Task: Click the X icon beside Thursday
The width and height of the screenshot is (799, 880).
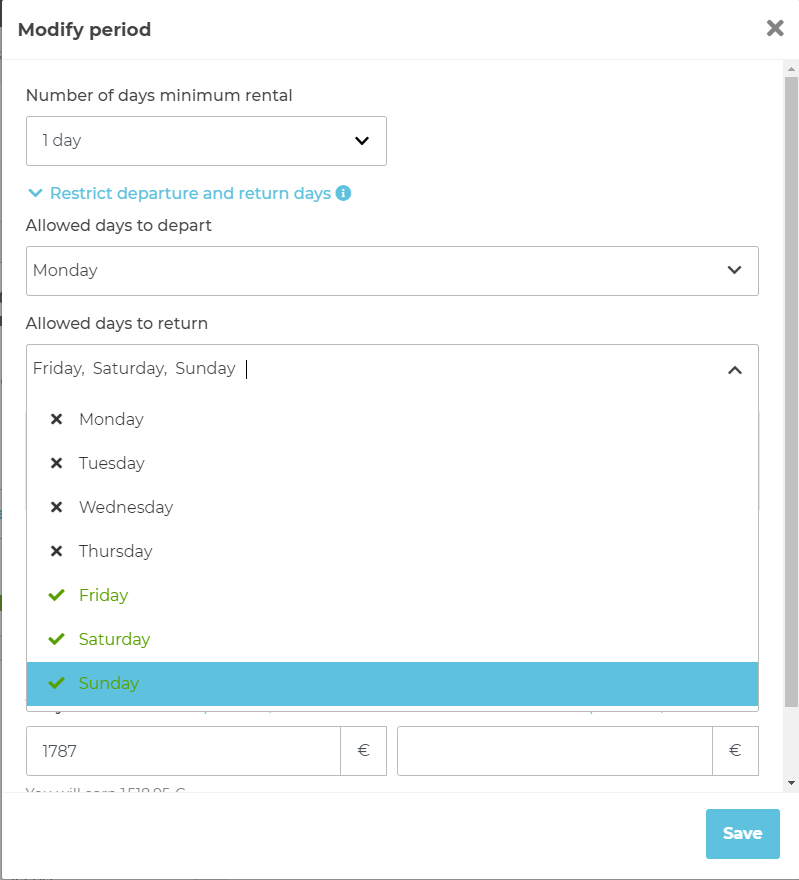Action: tap(56, 551)
